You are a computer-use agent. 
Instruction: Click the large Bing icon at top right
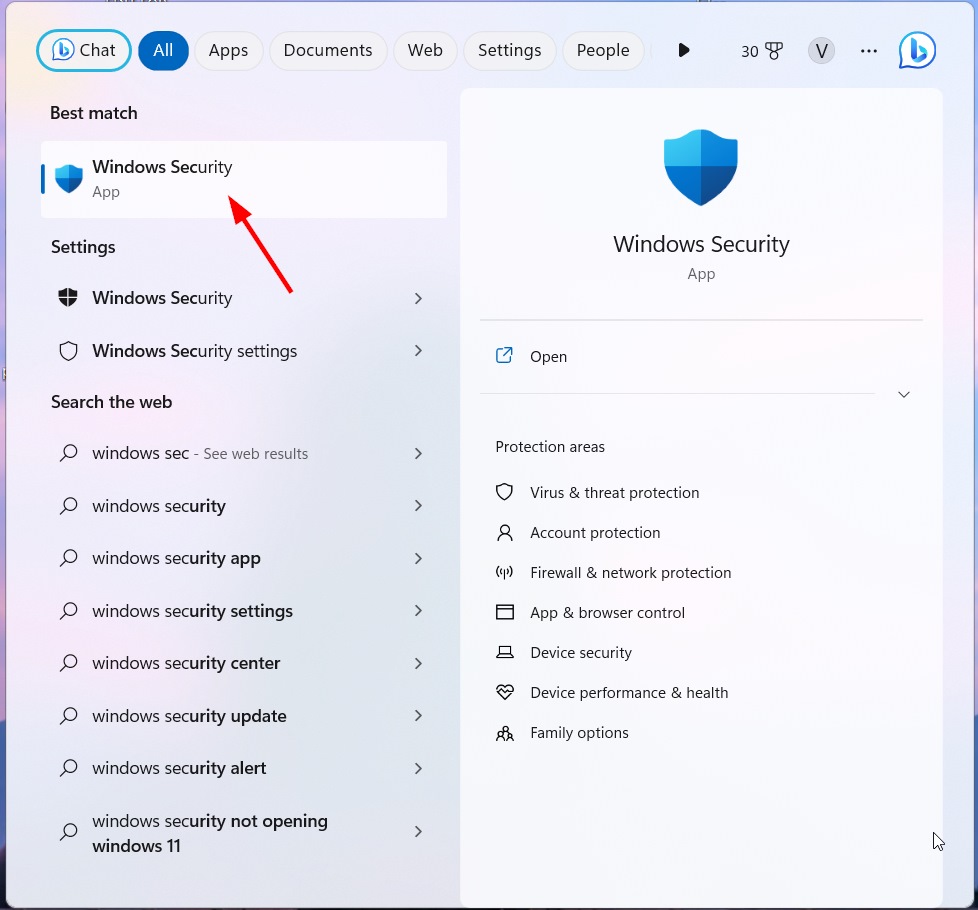tap(917, 50)
